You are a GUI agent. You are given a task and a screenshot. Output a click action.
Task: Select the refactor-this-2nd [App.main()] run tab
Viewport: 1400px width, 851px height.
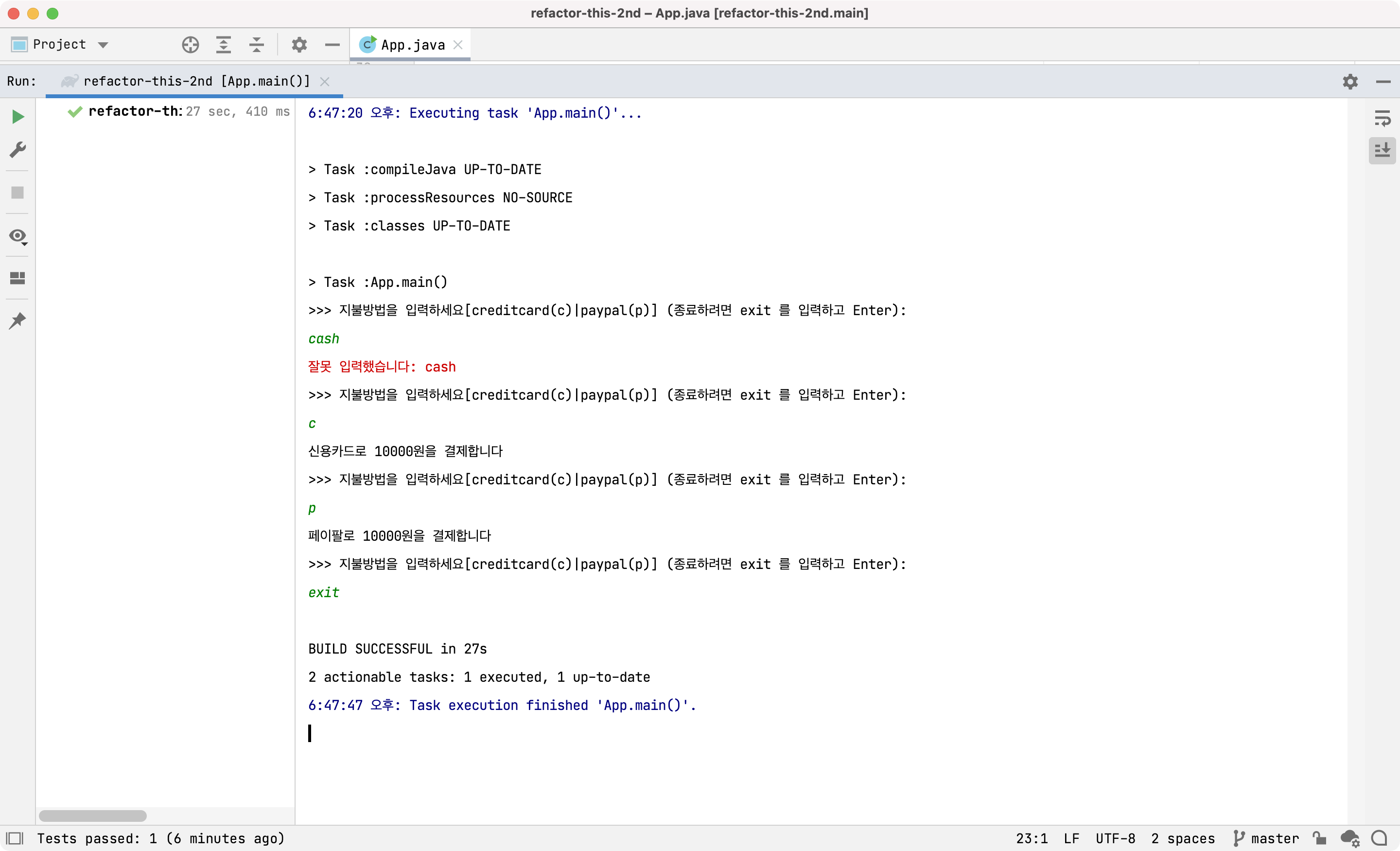(x=196, y=81)
